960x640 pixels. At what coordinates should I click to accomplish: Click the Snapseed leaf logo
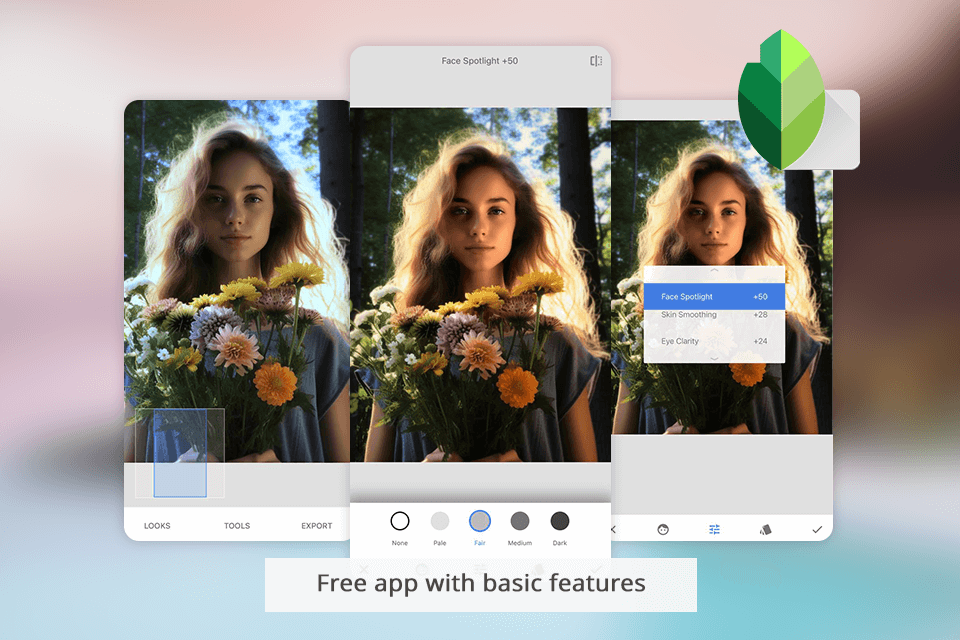[781, 100]
